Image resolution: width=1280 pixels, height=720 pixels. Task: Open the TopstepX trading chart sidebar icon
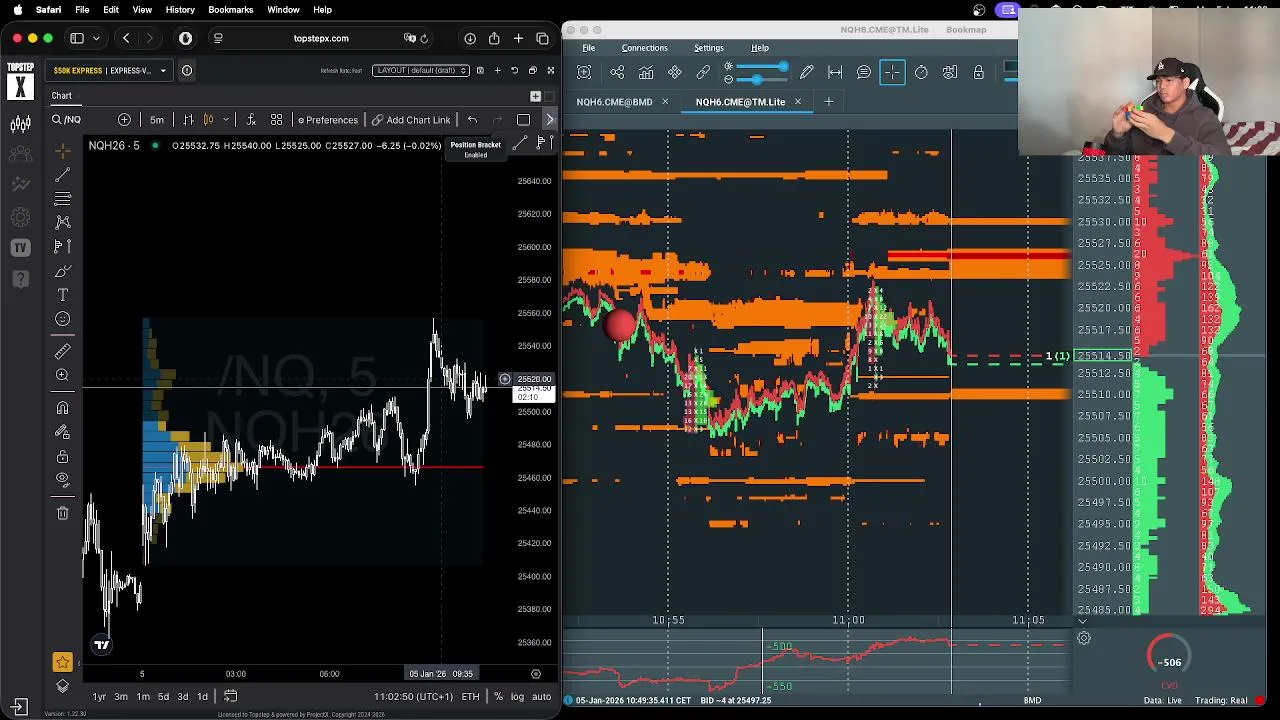click(x=20, y=124)
